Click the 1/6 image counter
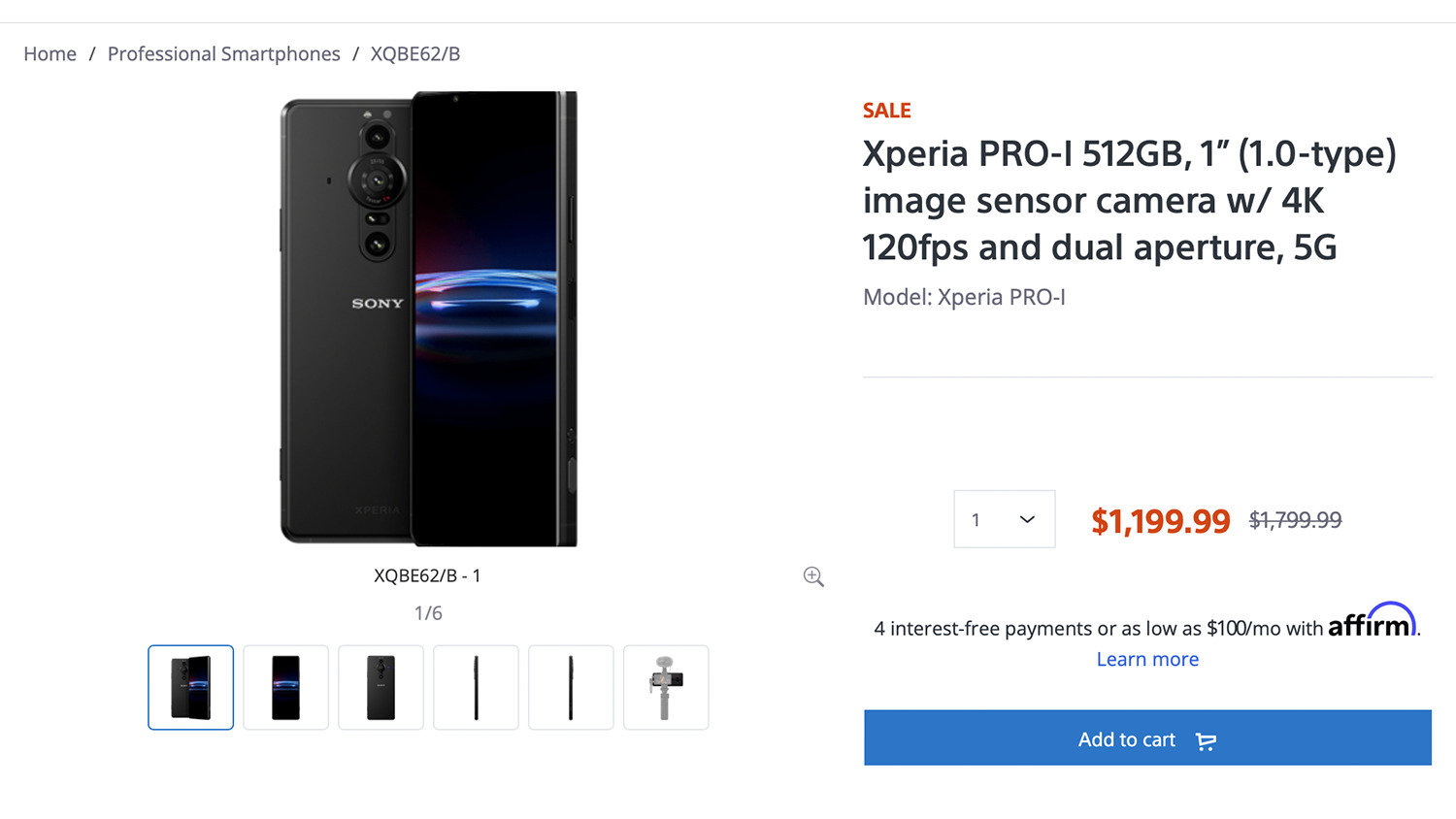1456x819 pixels. (x=428, y=613)
